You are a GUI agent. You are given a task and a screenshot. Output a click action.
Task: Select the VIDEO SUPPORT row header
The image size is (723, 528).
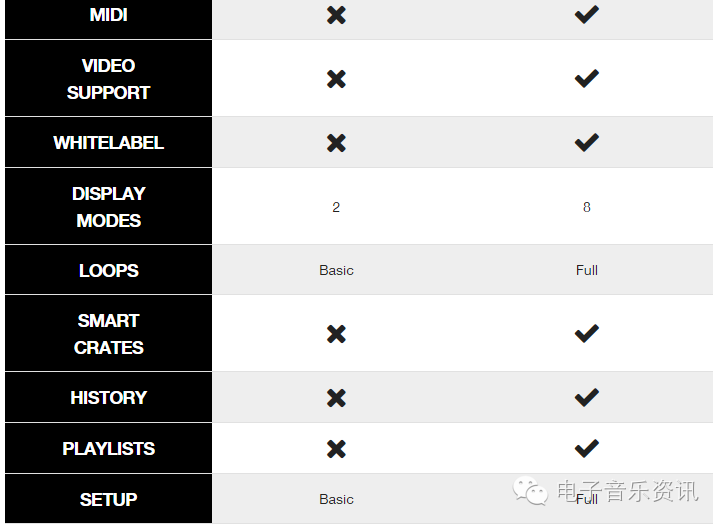tap(108, 79)
